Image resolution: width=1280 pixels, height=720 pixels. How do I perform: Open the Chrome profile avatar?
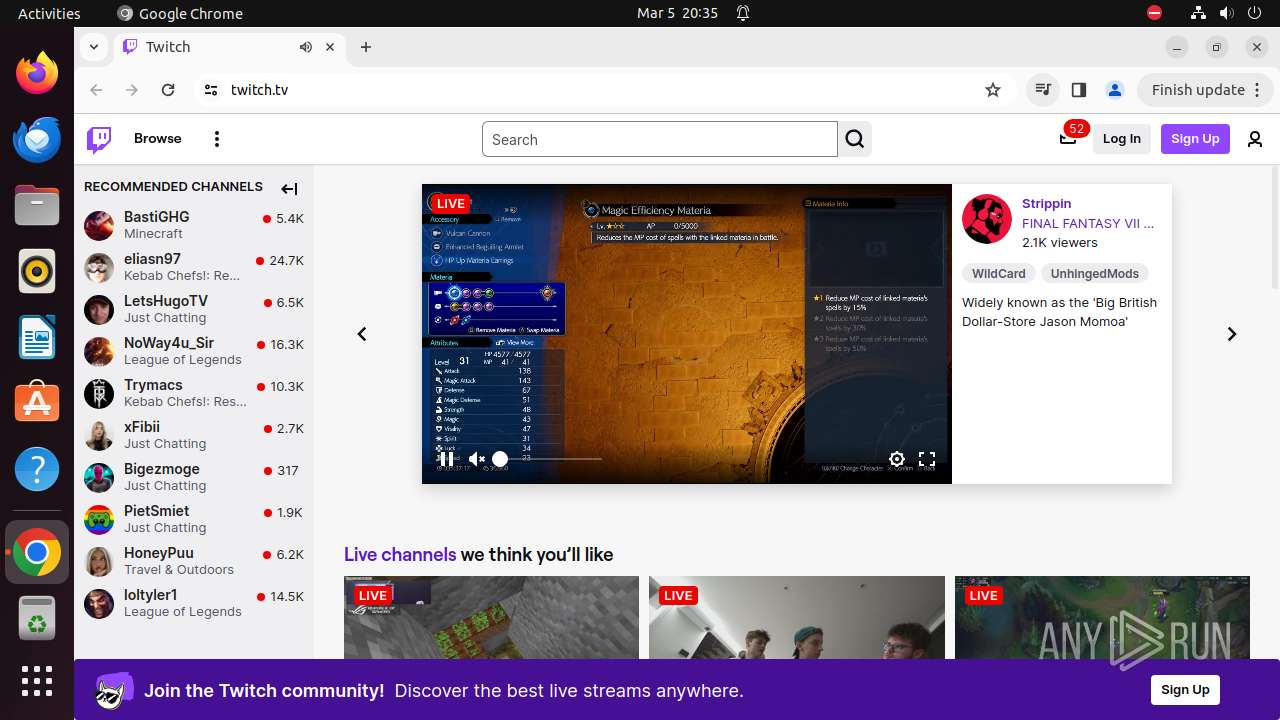point(1115,90)
